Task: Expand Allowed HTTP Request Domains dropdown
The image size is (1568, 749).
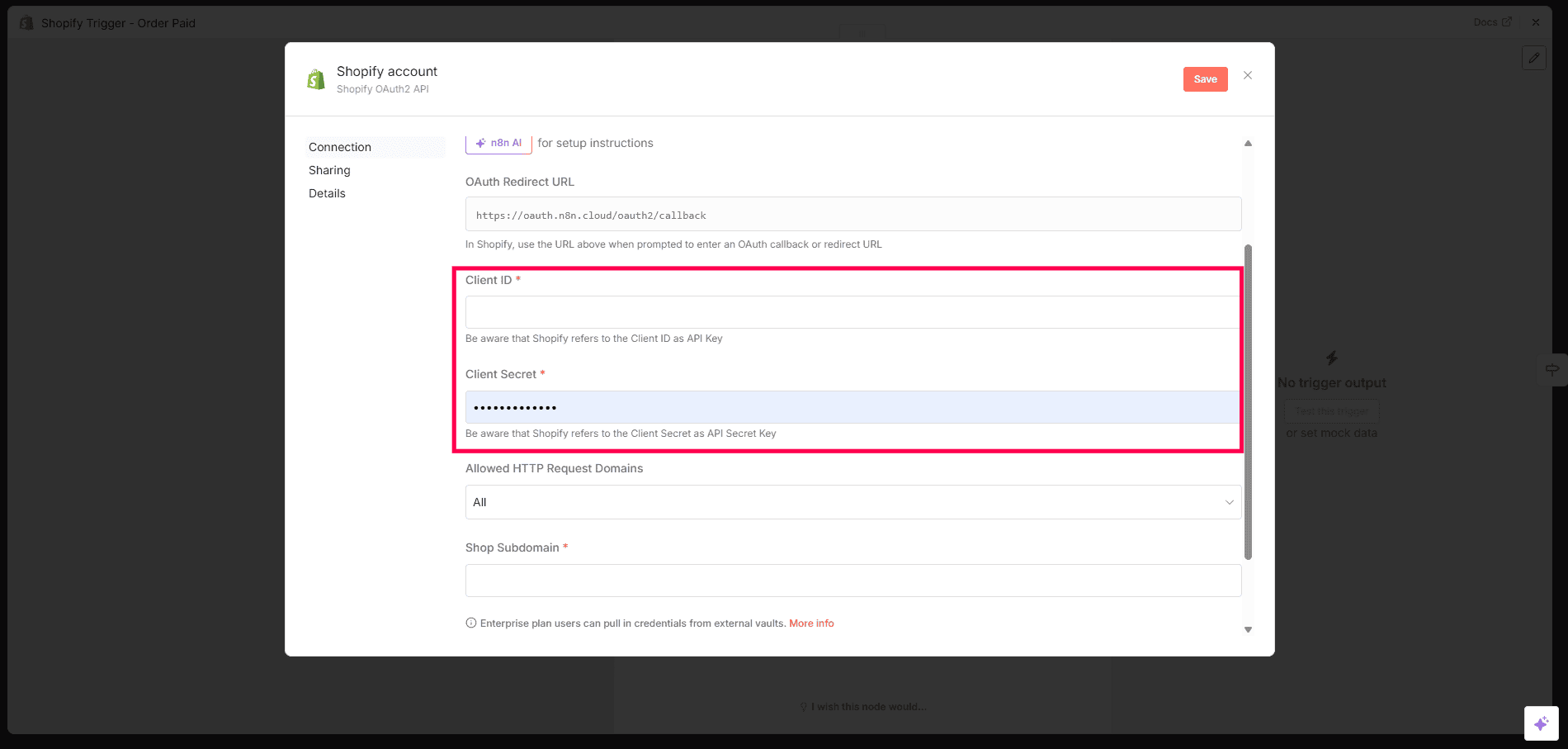Action: click(852, 502)
